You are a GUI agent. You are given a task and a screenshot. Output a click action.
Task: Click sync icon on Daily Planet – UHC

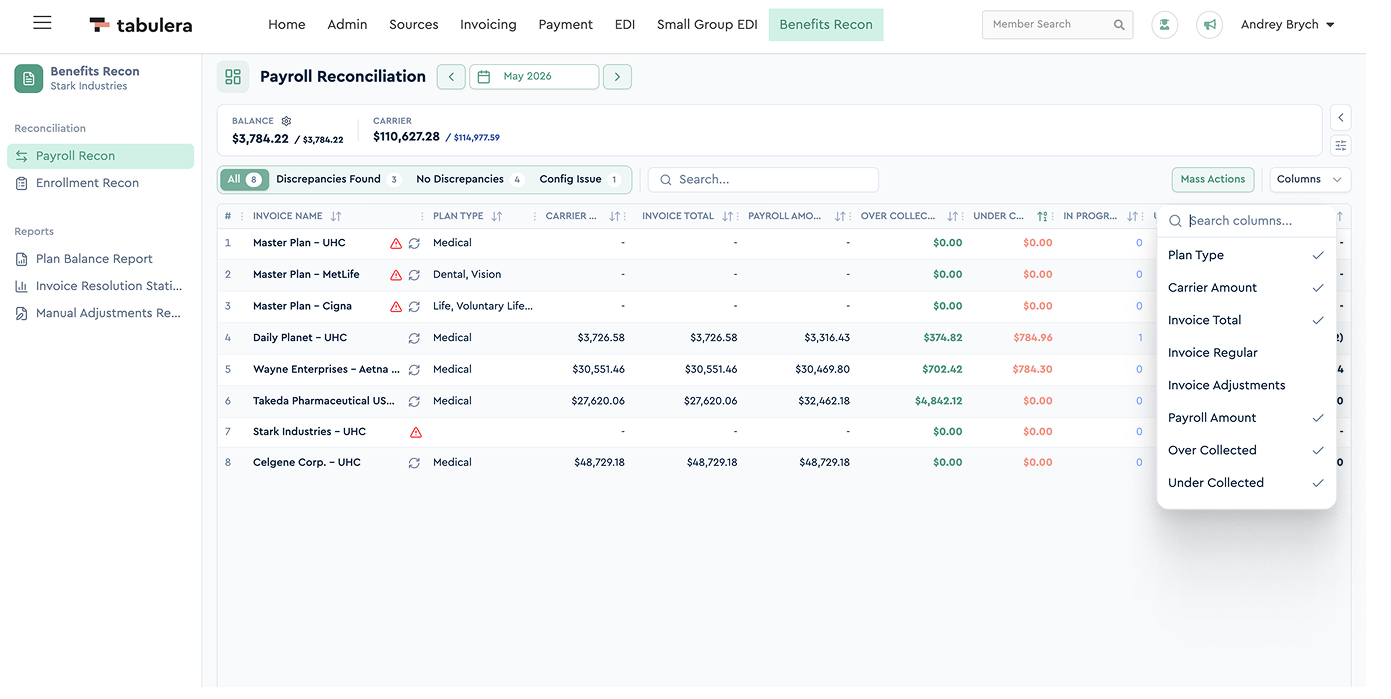[414, 338]
